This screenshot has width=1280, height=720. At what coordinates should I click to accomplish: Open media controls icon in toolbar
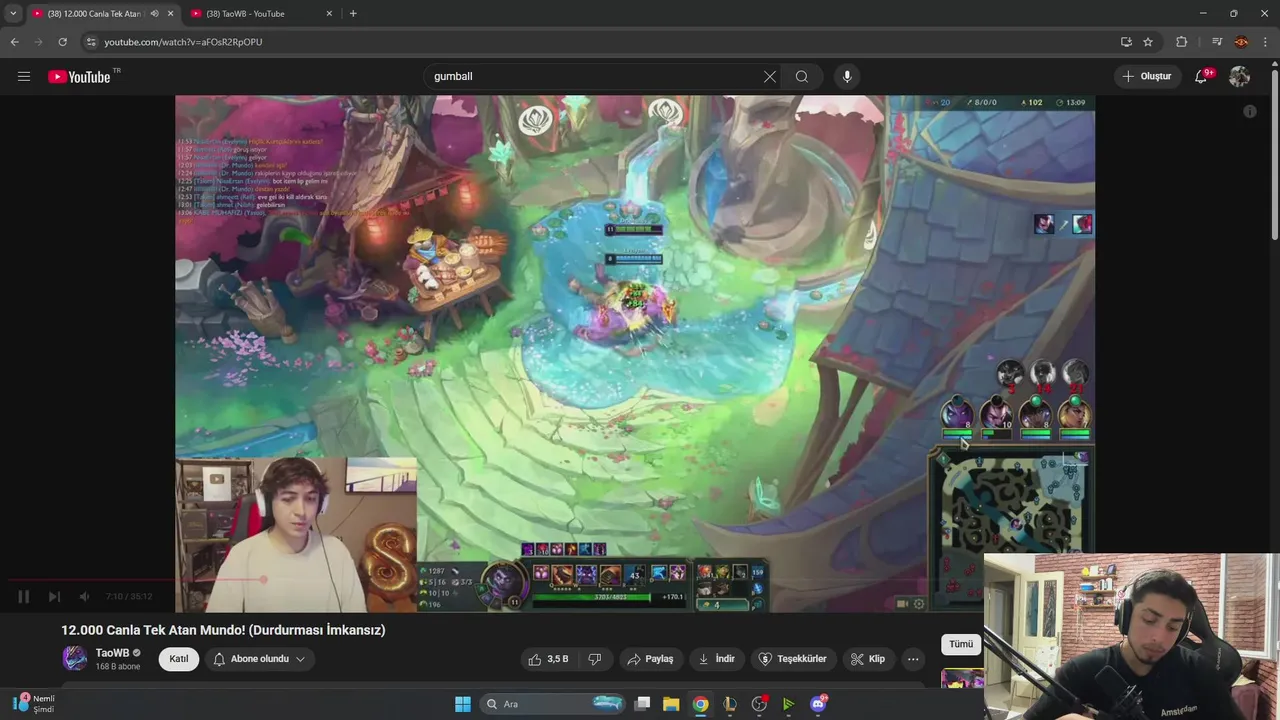pos(1217,42)
